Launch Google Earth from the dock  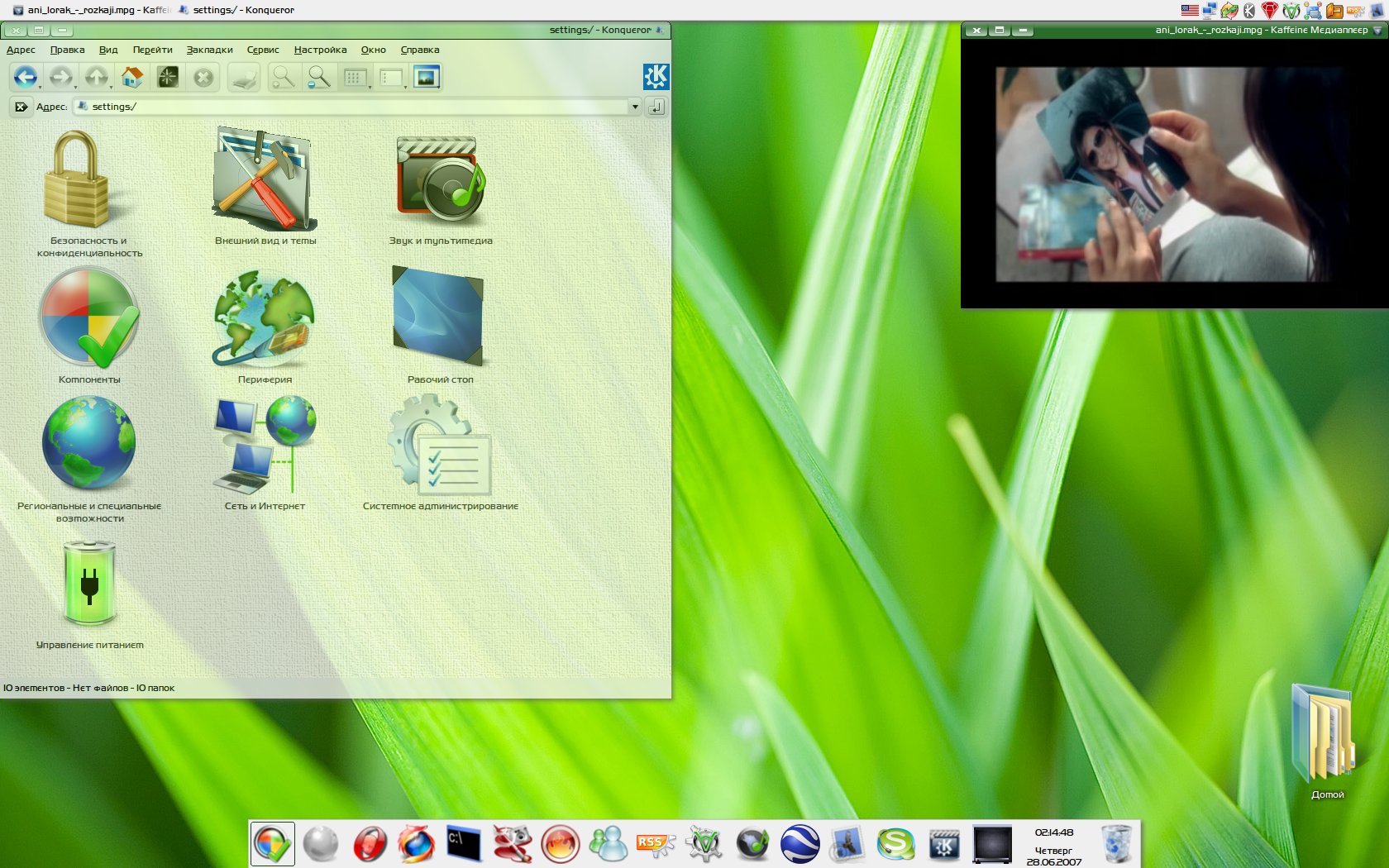point(800,844)
